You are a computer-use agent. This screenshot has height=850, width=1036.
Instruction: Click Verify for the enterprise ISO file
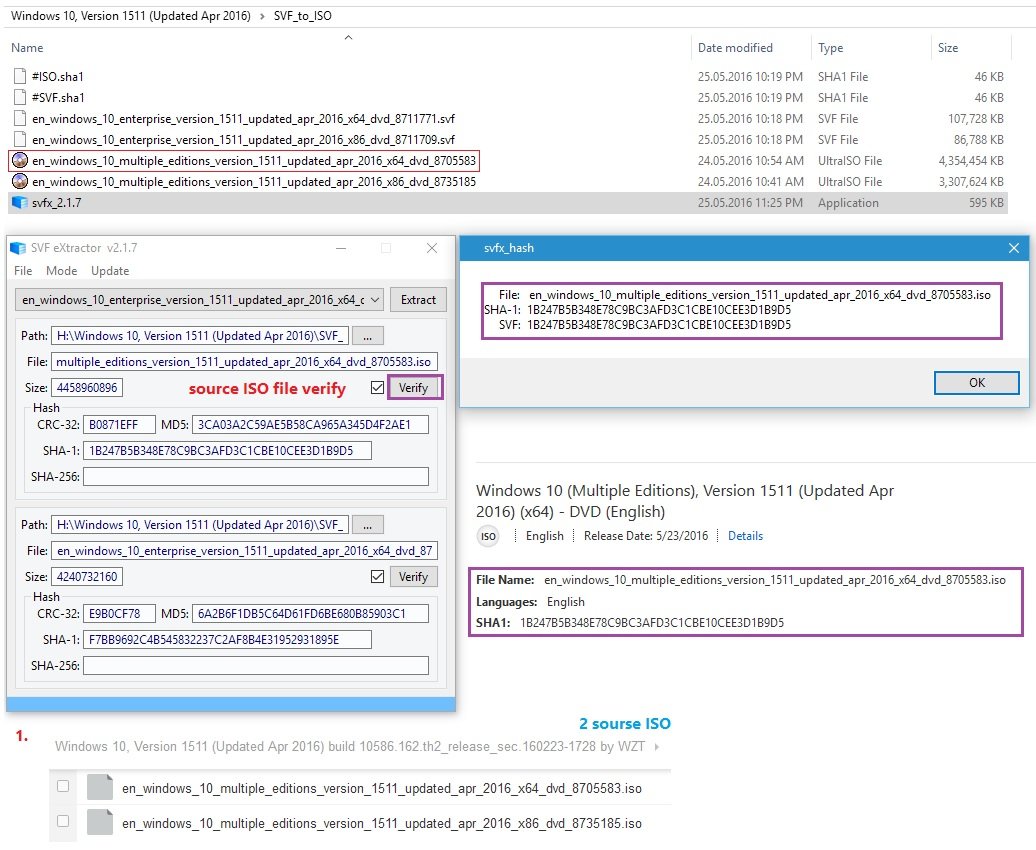coord(414,577)
